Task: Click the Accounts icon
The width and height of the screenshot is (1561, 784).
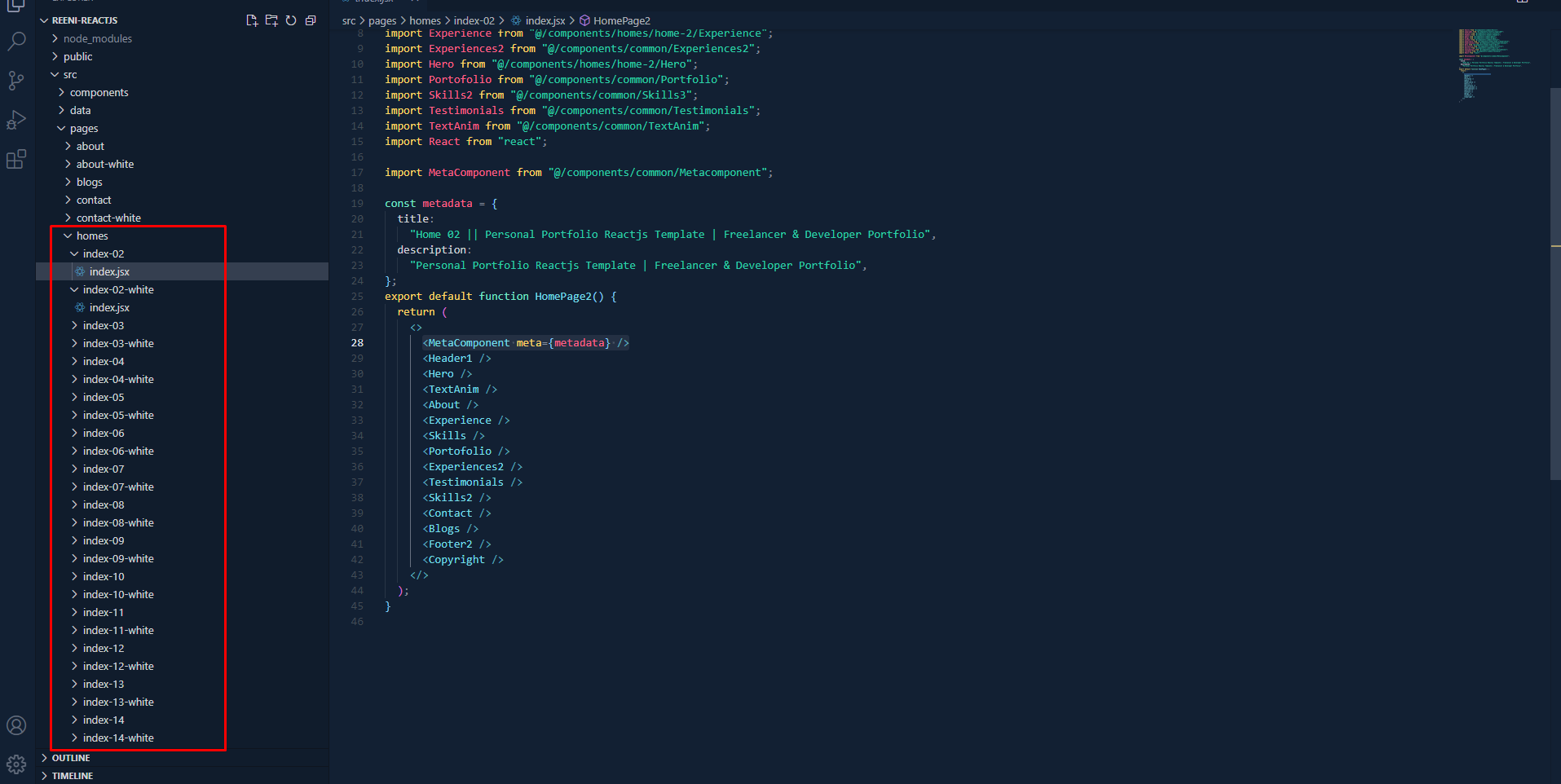Action: click(x=16, y=725)
